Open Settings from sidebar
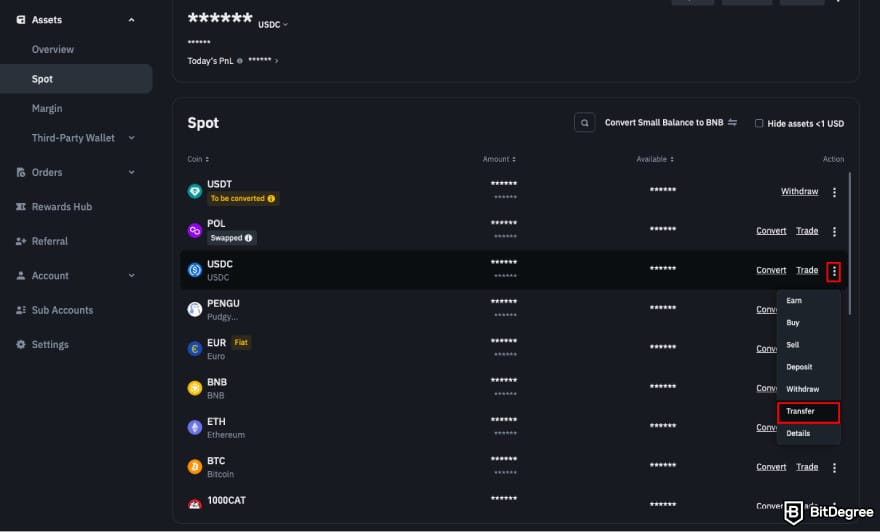880x532 pixels. click(50, 345)
